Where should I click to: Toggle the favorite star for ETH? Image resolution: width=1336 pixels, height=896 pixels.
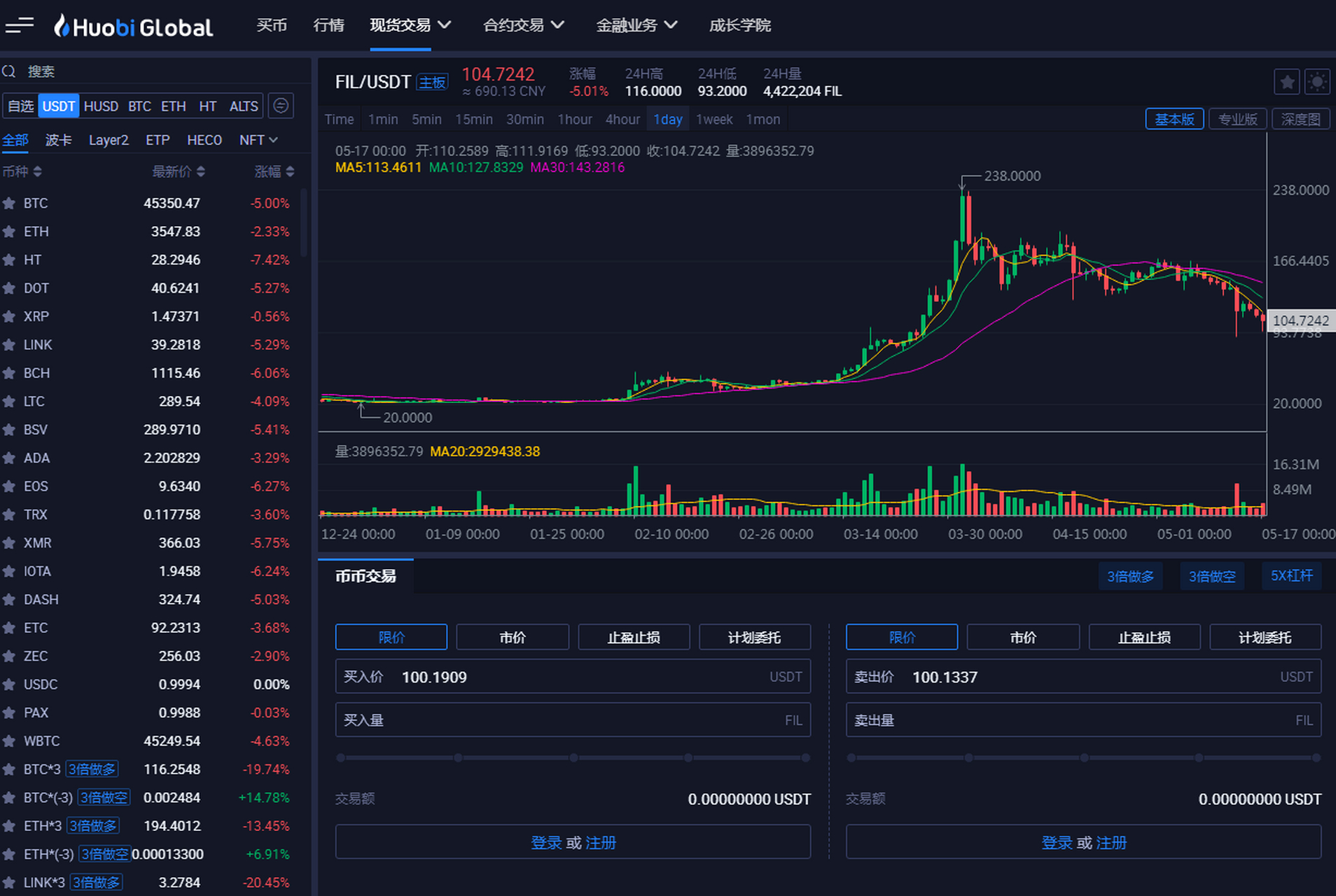point(9,232)
